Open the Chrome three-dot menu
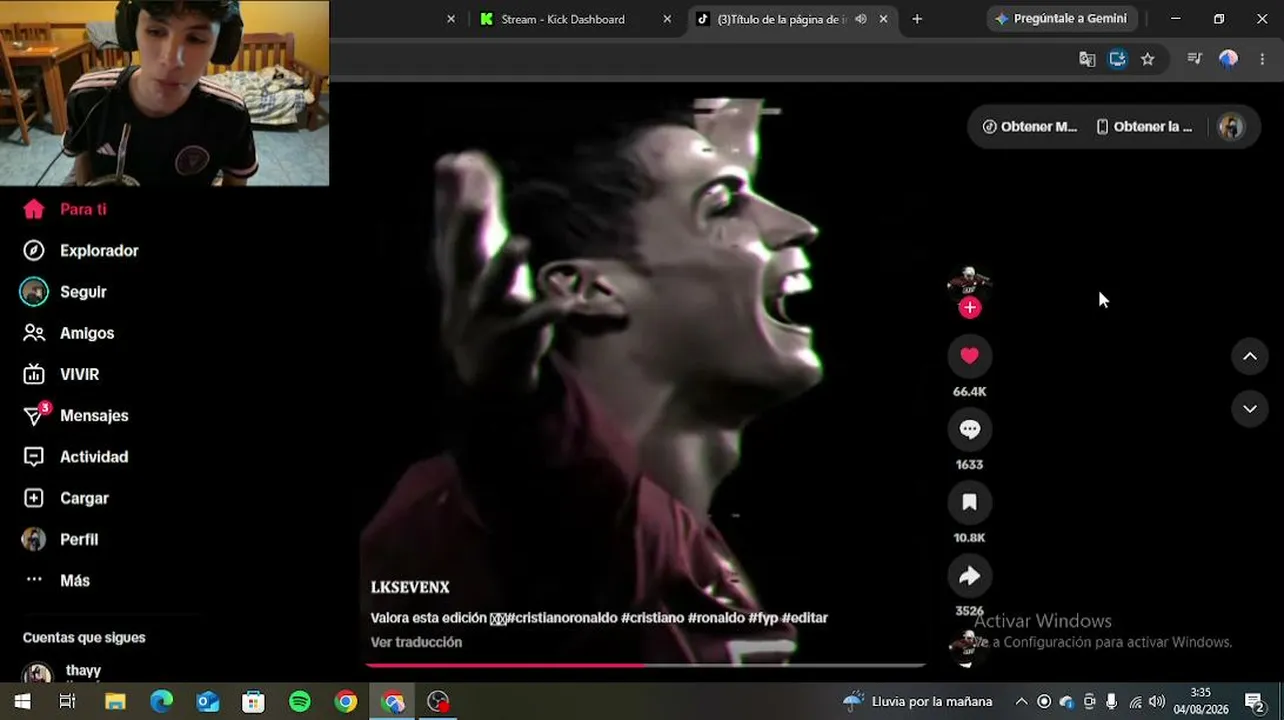 (1262, 59)
